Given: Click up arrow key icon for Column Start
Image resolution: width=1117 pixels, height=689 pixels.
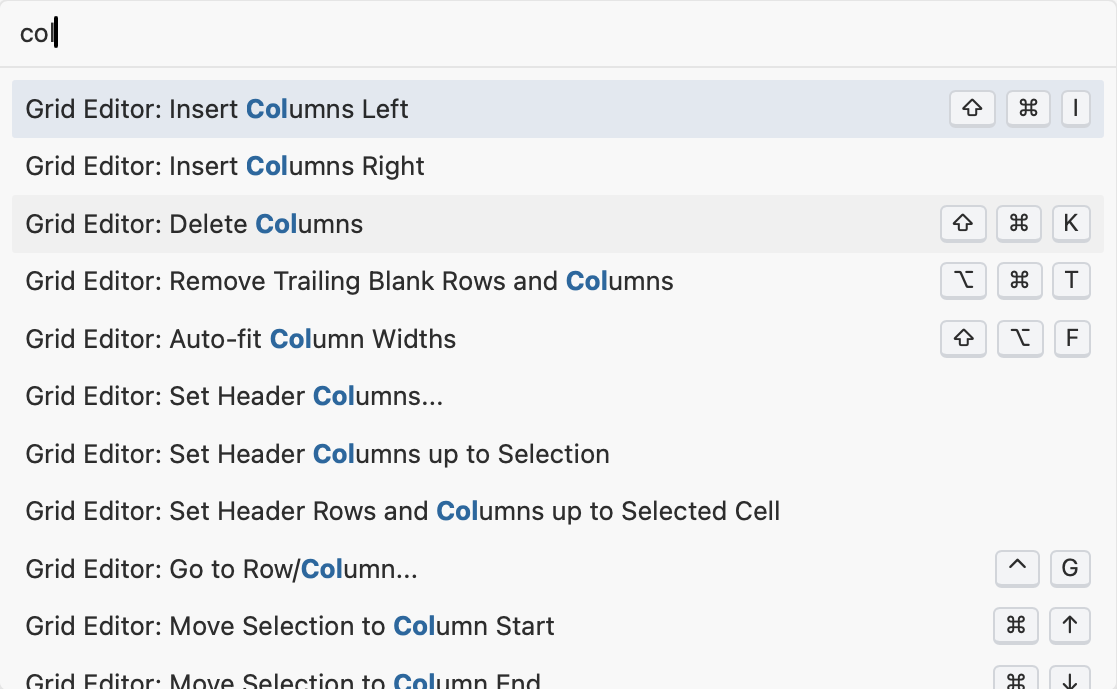Looking at the screenshot, I should click(1069, 625).
